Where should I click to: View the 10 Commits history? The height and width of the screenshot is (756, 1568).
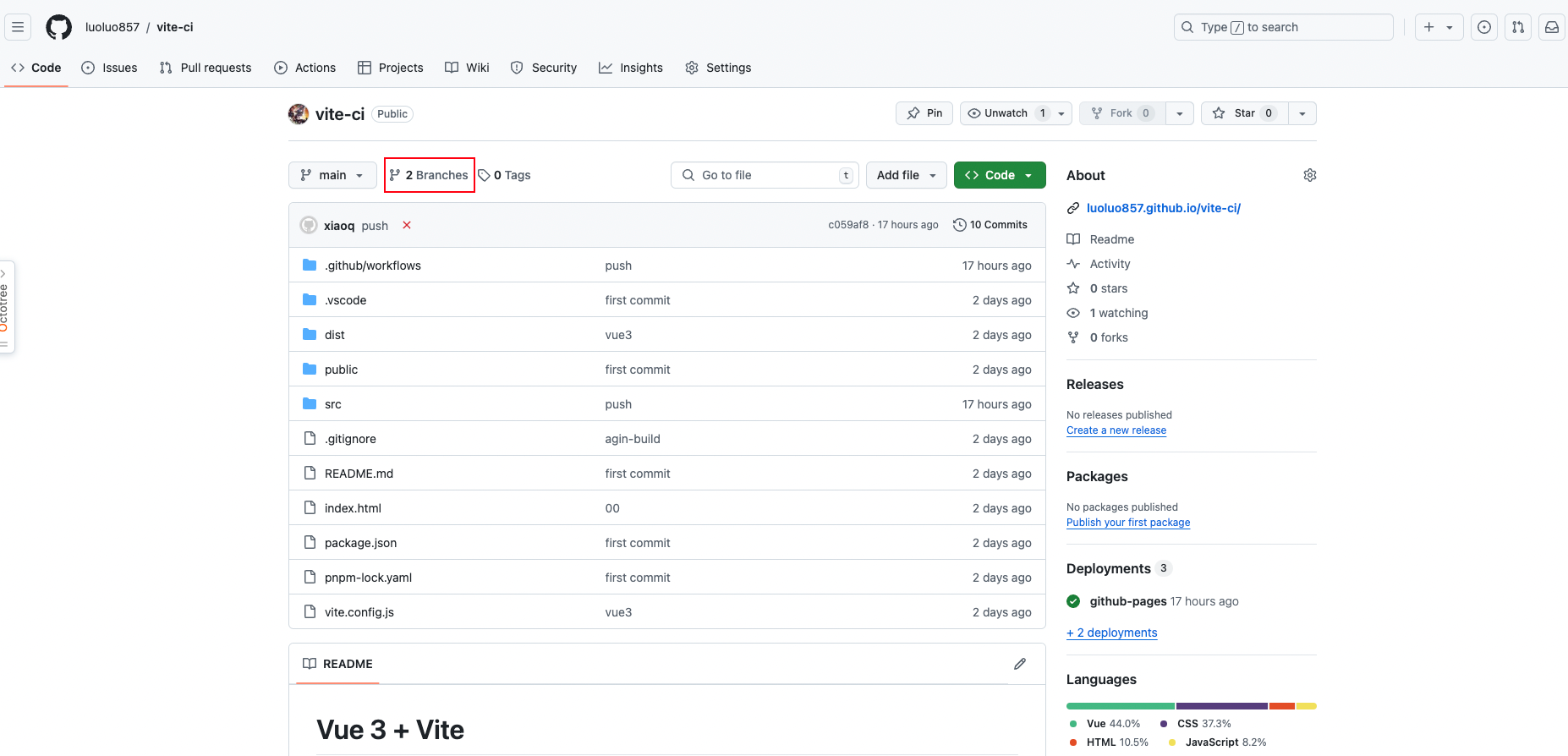pyautogui.click(x=990, y=225)
